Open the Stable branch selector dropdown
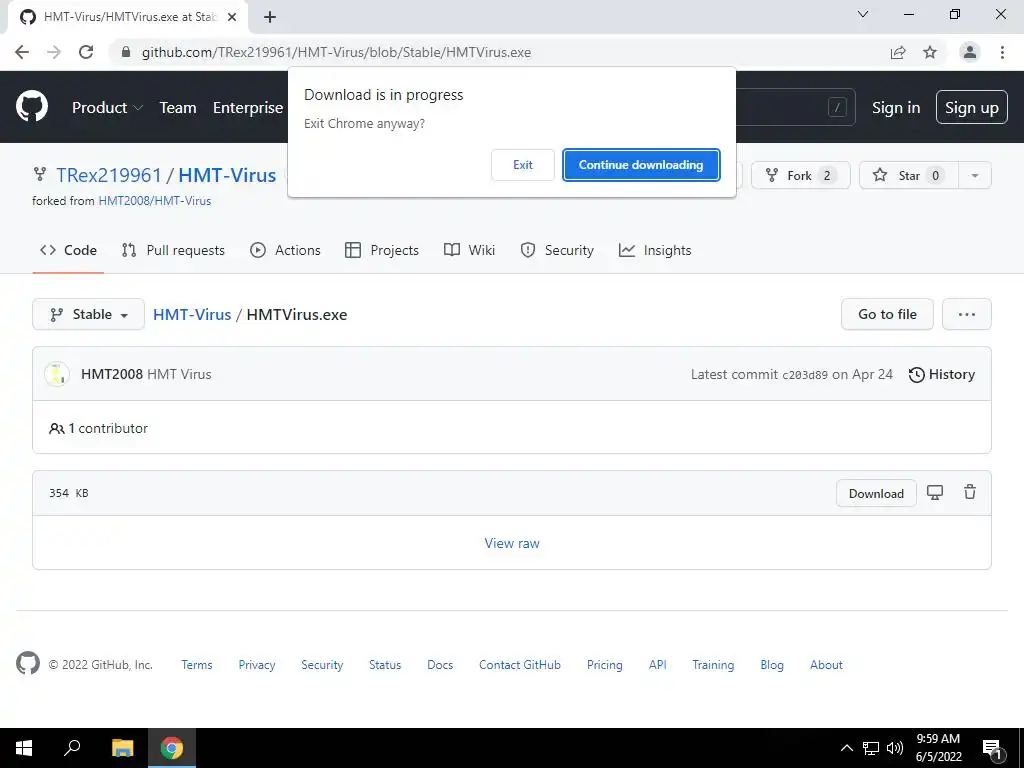The height and width of the screenshot is (768, 1024). tap(88, 314)
